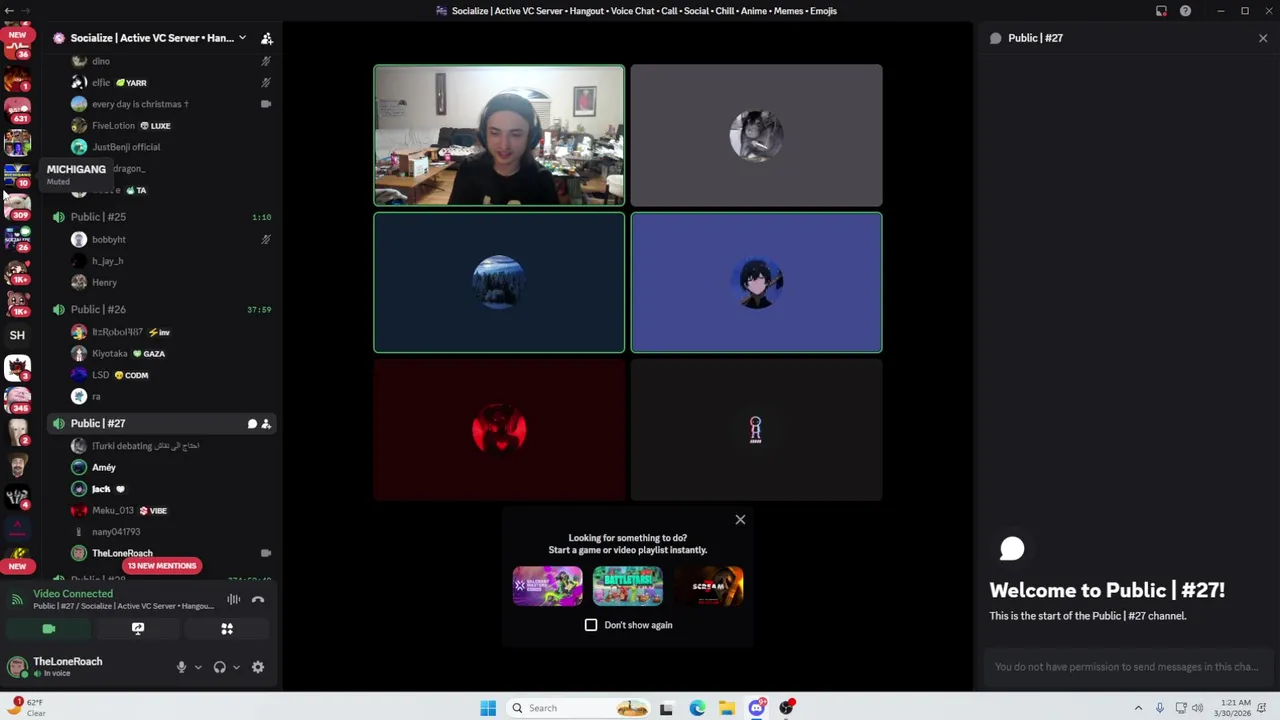Image resolution: width=1280 pixels, height=720 pixels.
Task: Select user FiveLotion in voice list
Action: 162,126
